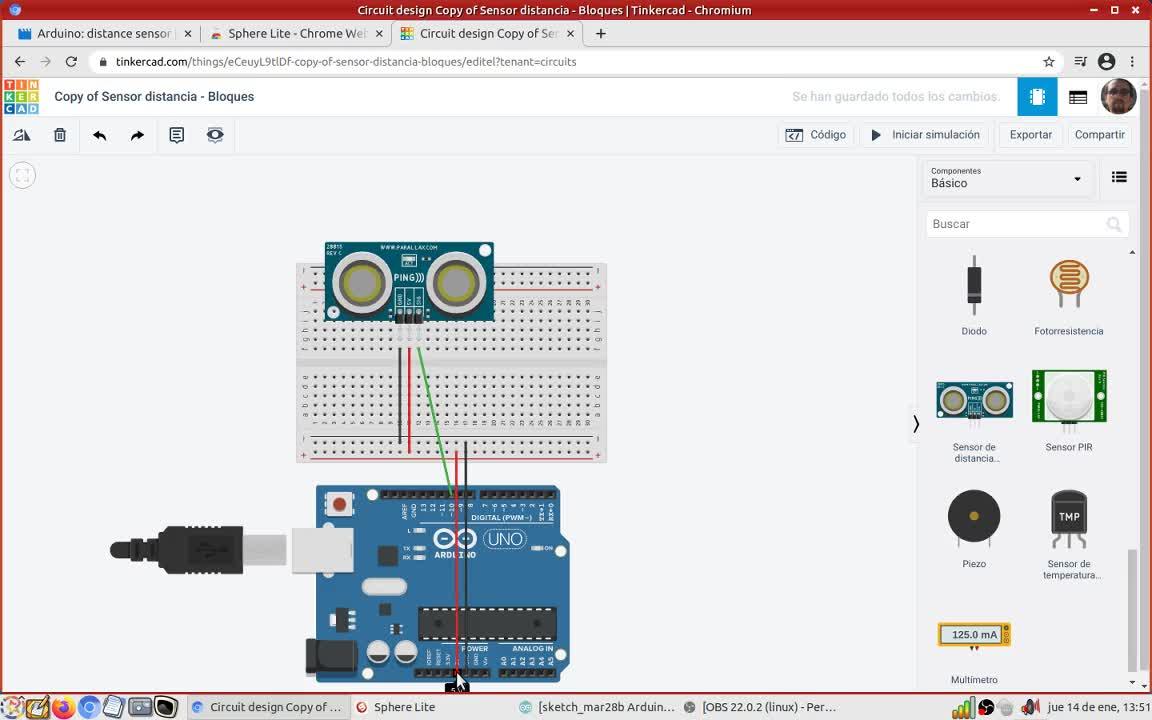
Task: Click the components panel scrollbar
Action: pos(1132,610)
